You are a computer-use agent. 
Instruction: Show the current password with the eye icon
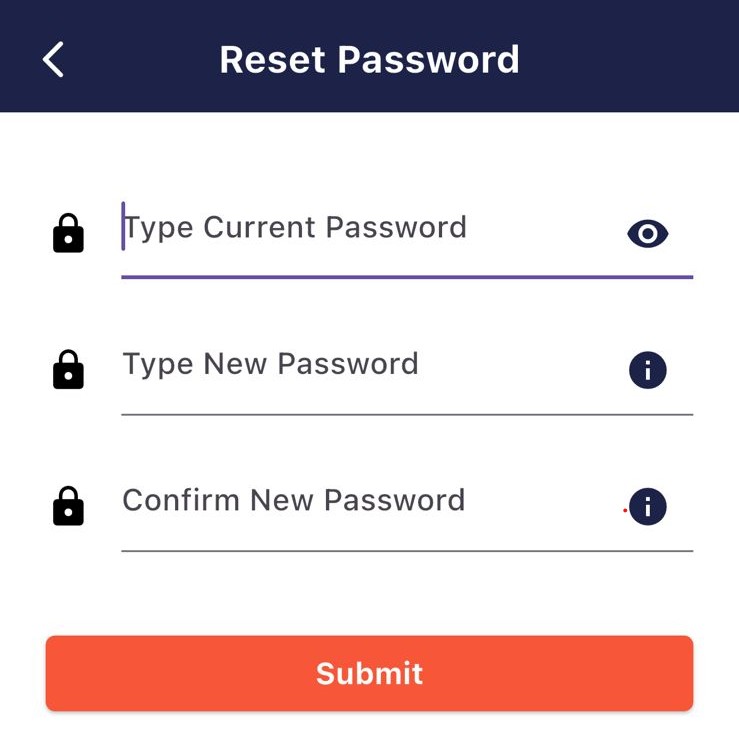[x=648, y=234]
